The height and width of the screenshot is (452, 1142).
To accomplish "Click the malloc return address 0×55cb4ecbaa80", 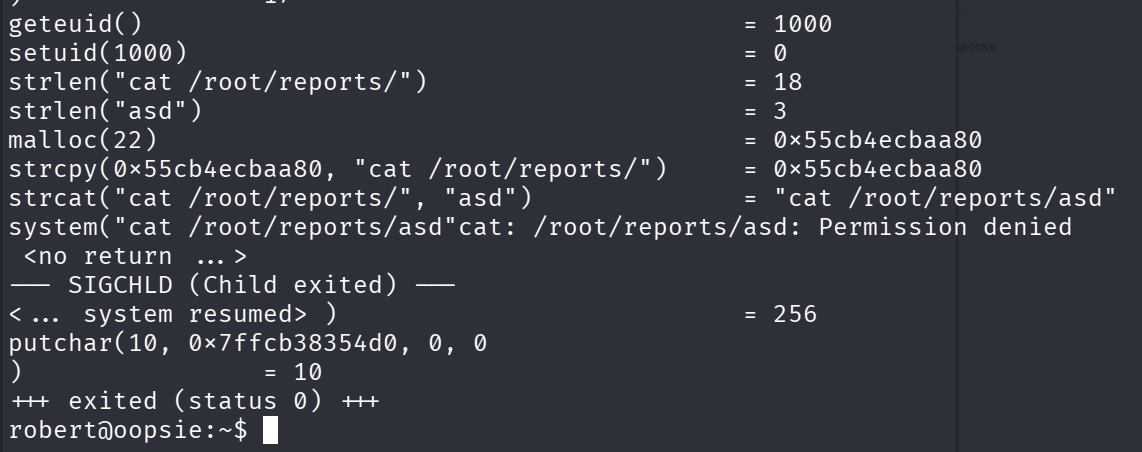I will click(x=878, y=139).
